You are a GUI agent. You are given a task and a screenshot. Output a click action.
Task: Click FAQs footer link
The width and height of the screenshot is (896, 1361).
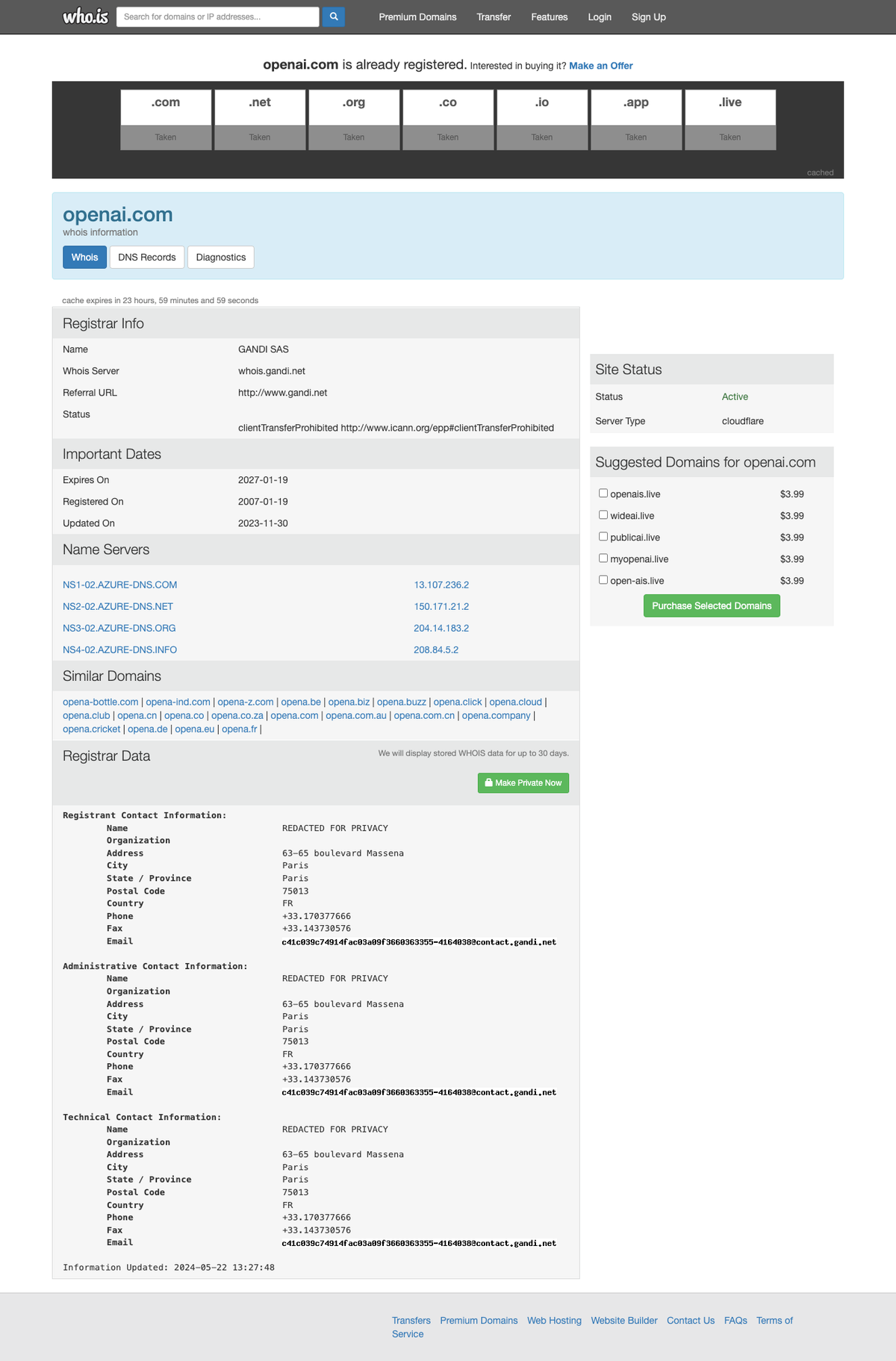click(x=735, y=1320)
